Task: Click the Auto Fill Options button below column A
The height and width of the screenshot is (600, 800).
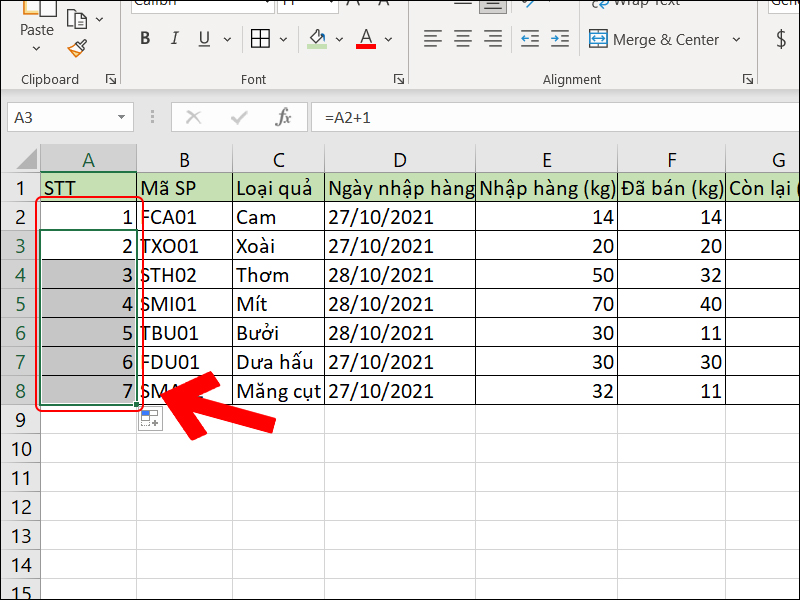Action: pos(148,418)
